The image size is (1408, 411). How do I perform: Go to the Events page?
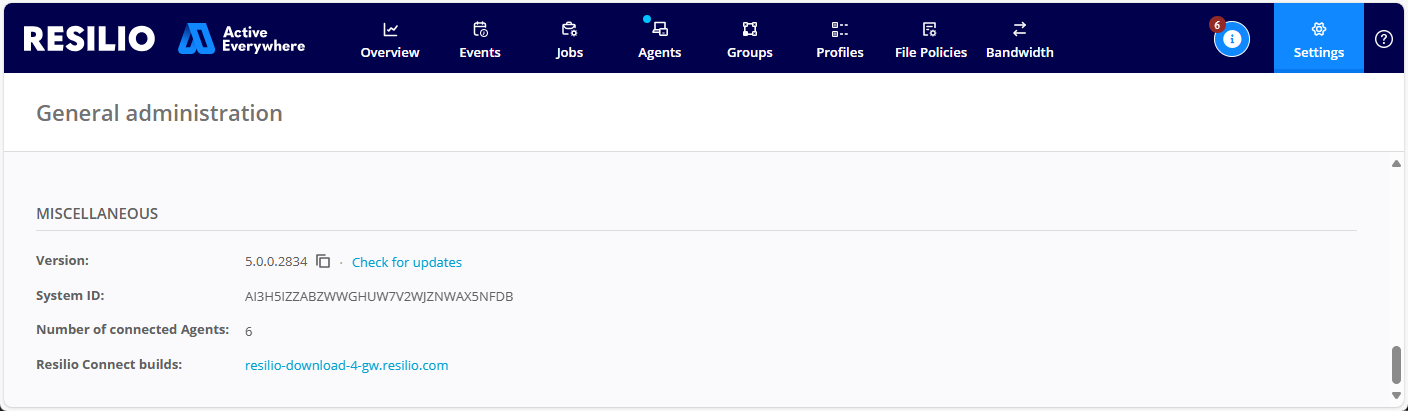(480, 40)
